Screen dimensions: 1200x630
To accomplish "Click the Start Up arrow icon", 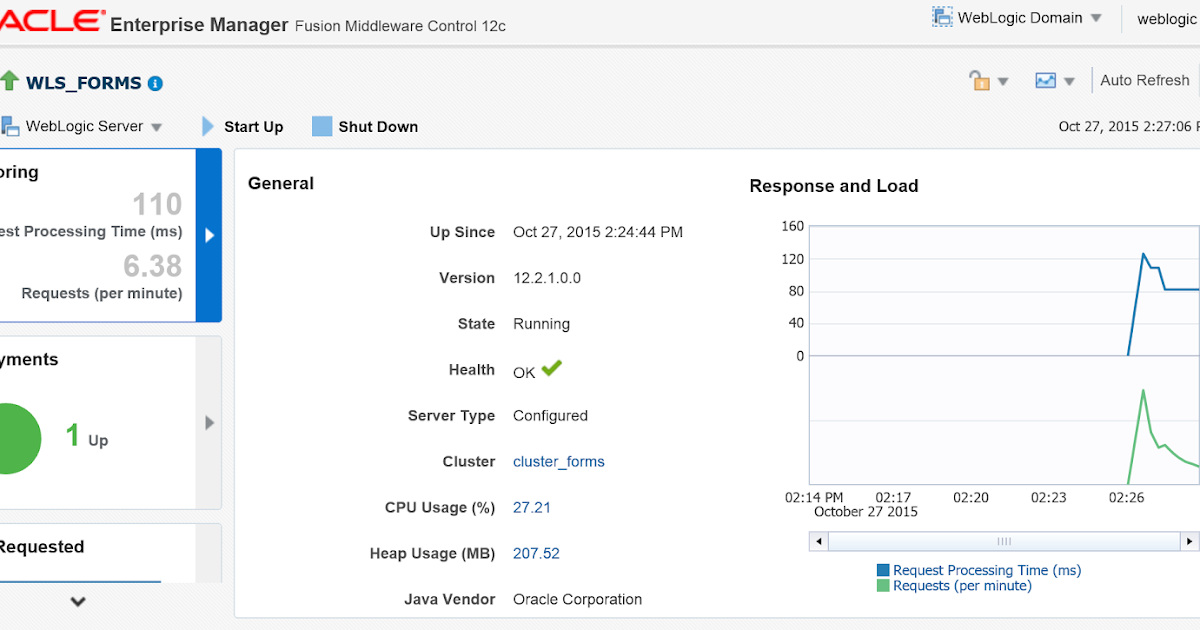I will click(x=207, y=126).
